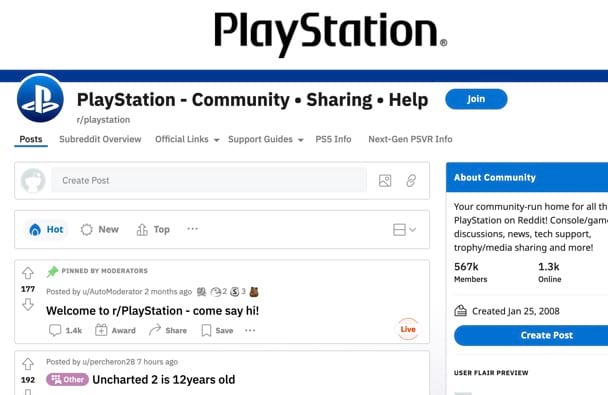608x395 pixels.
Task: Click the pinned by moderators pin icon
Action: click(x=52, y=271)
